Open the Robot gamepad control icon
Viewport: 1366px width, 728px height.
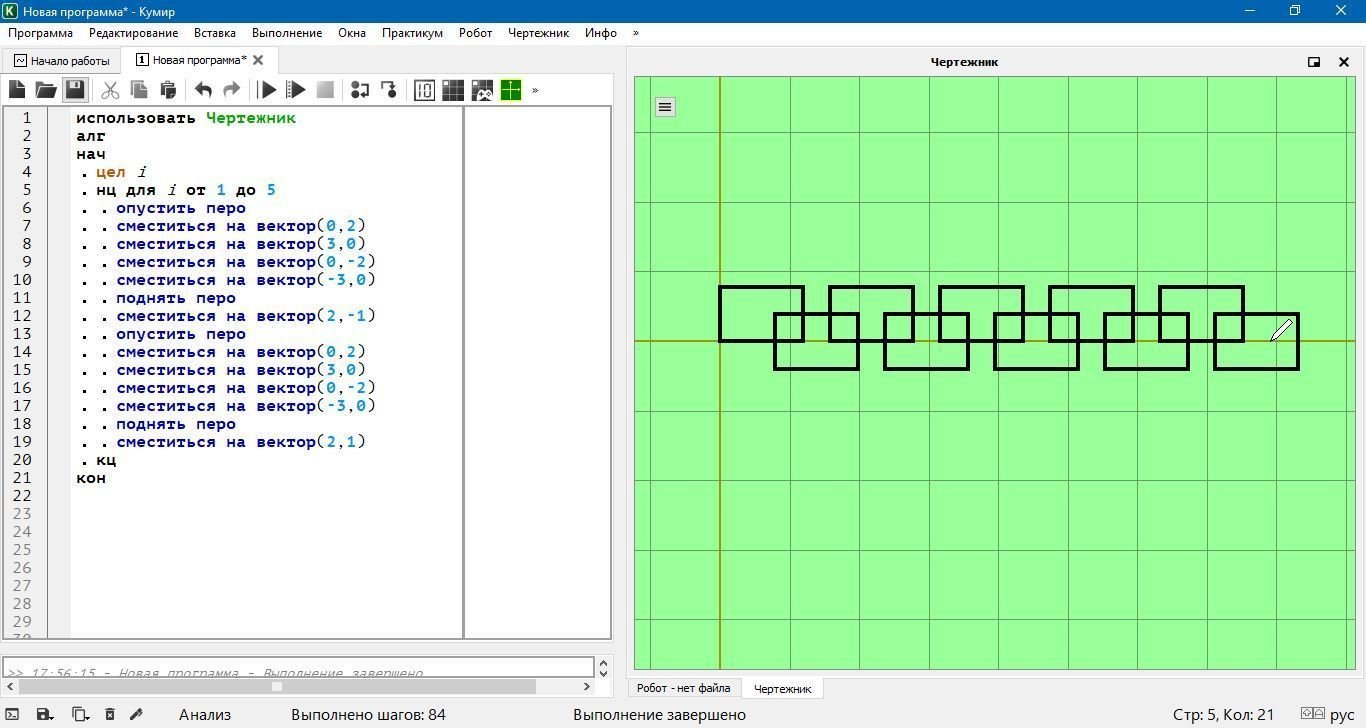(482, 90)
